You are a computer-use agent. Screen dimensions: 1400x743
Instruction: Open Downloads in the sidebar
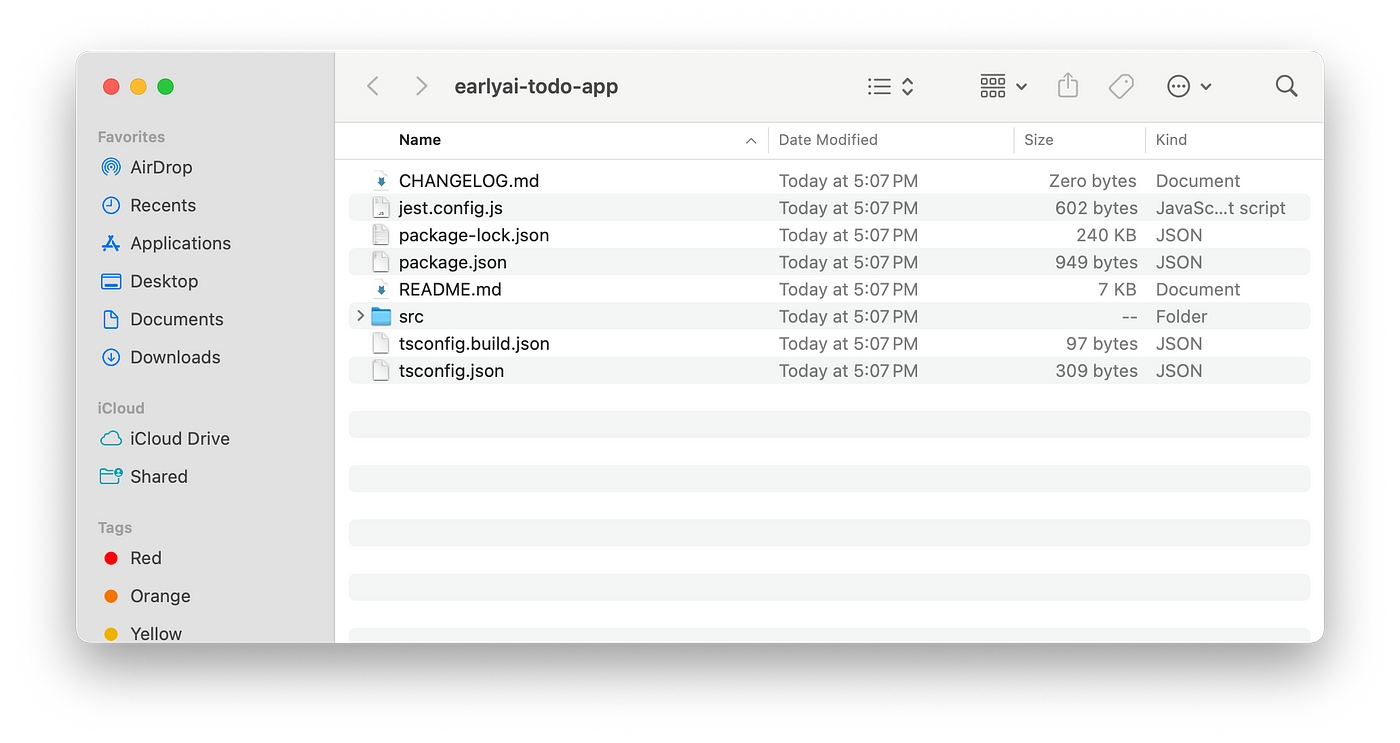pos(175,357)
